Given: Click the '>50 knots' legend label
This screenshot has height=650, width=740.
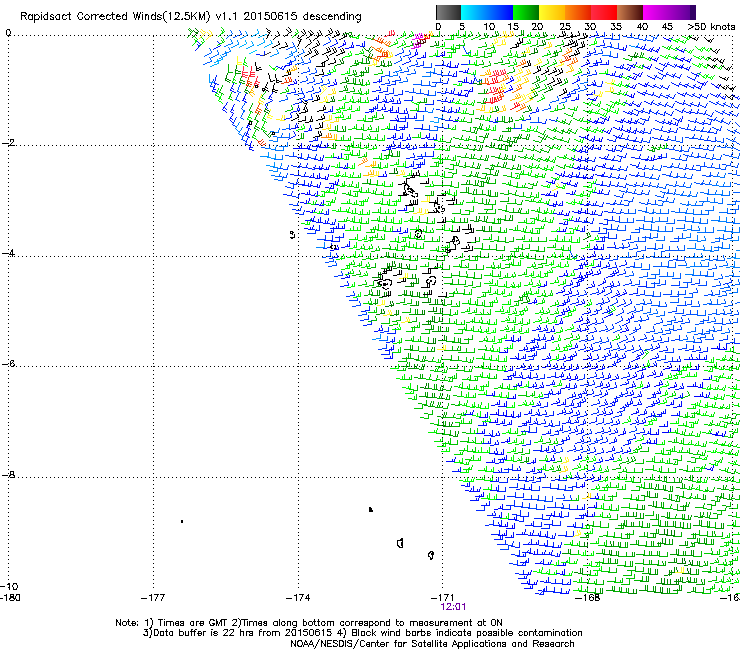Looking at the screenshot, I should pos(711,27).
